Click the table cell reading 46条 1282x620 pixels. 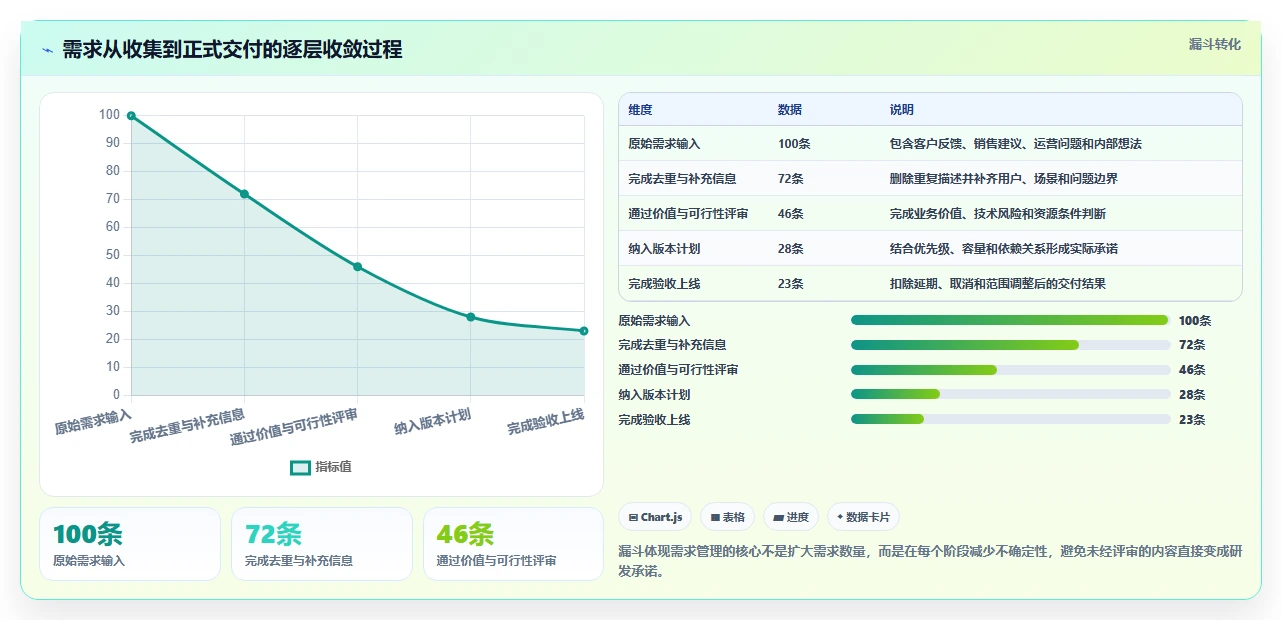(791, 214)
